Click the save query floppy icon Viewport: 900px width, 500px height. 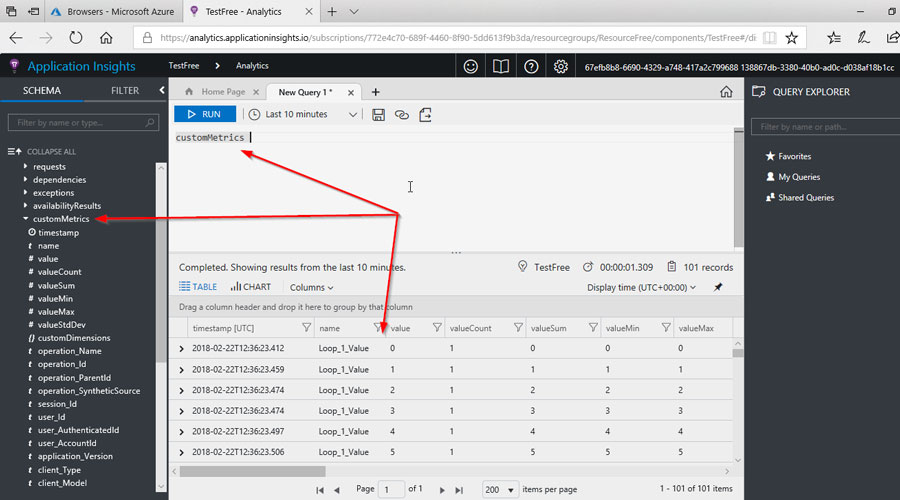click(378, 115)
